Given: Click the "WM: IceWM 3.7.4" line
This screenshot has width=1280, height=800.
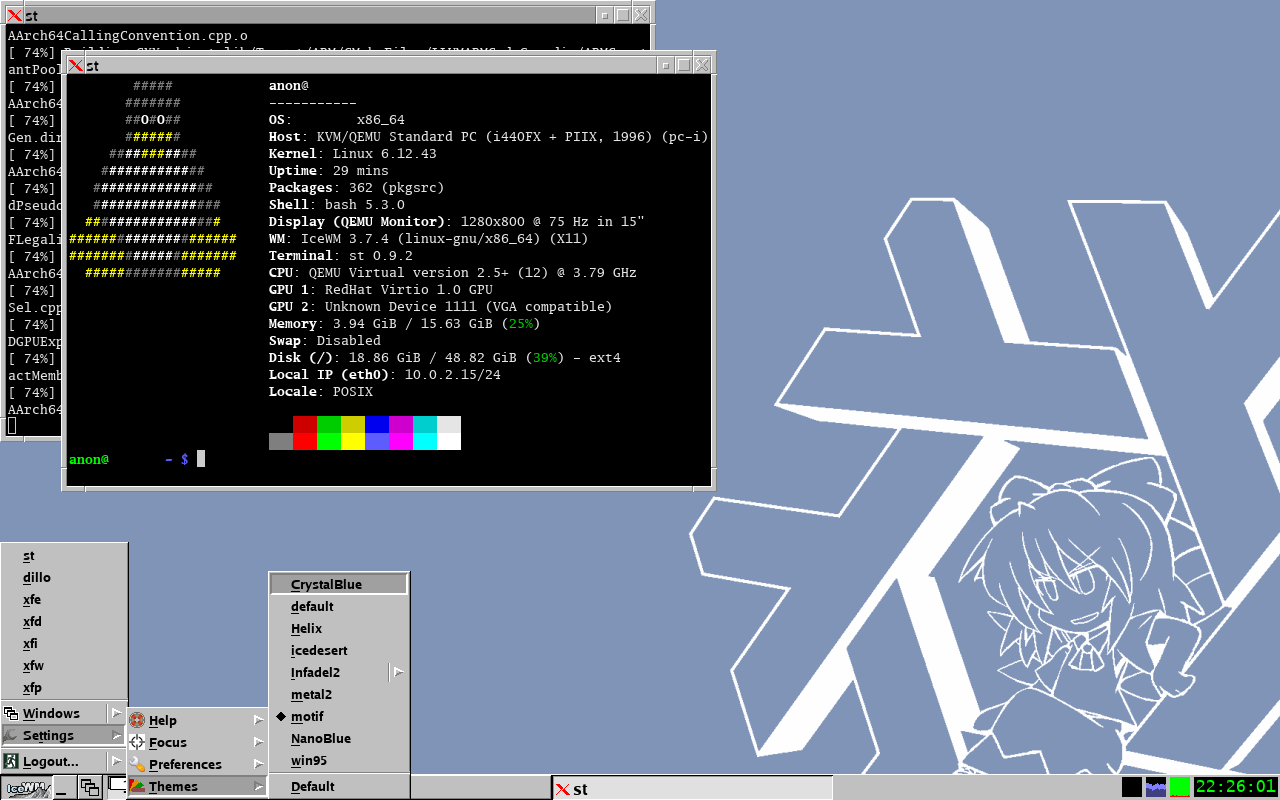Looking at the screenshot, I should click(x=429, y=239).
